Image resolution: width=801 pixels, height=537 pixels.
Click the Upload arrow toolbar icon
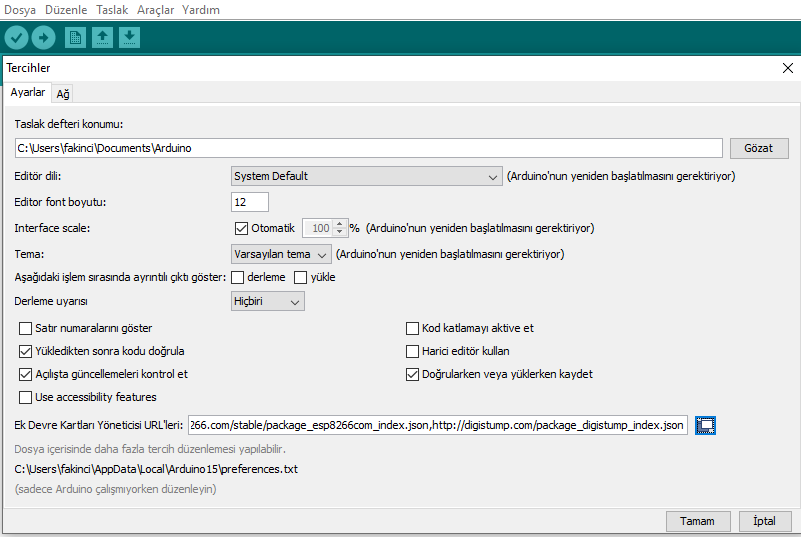click(43, 38)
